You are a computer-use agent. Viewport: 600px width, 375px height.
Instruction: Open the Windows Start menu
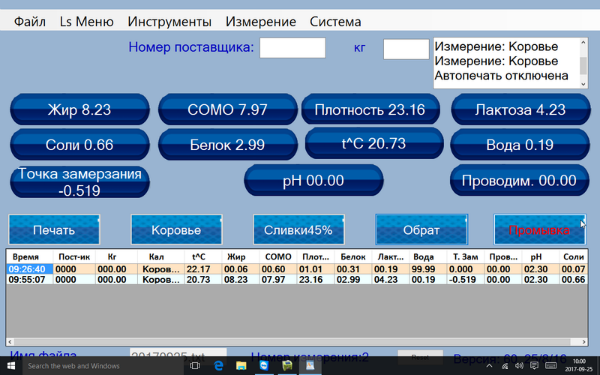click(11, 366)
